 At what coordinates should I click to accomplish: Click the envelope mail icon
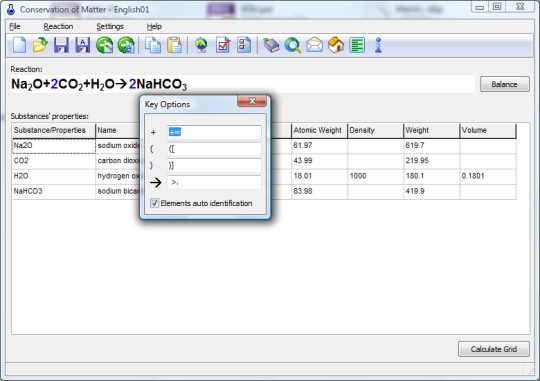point(314,45)
